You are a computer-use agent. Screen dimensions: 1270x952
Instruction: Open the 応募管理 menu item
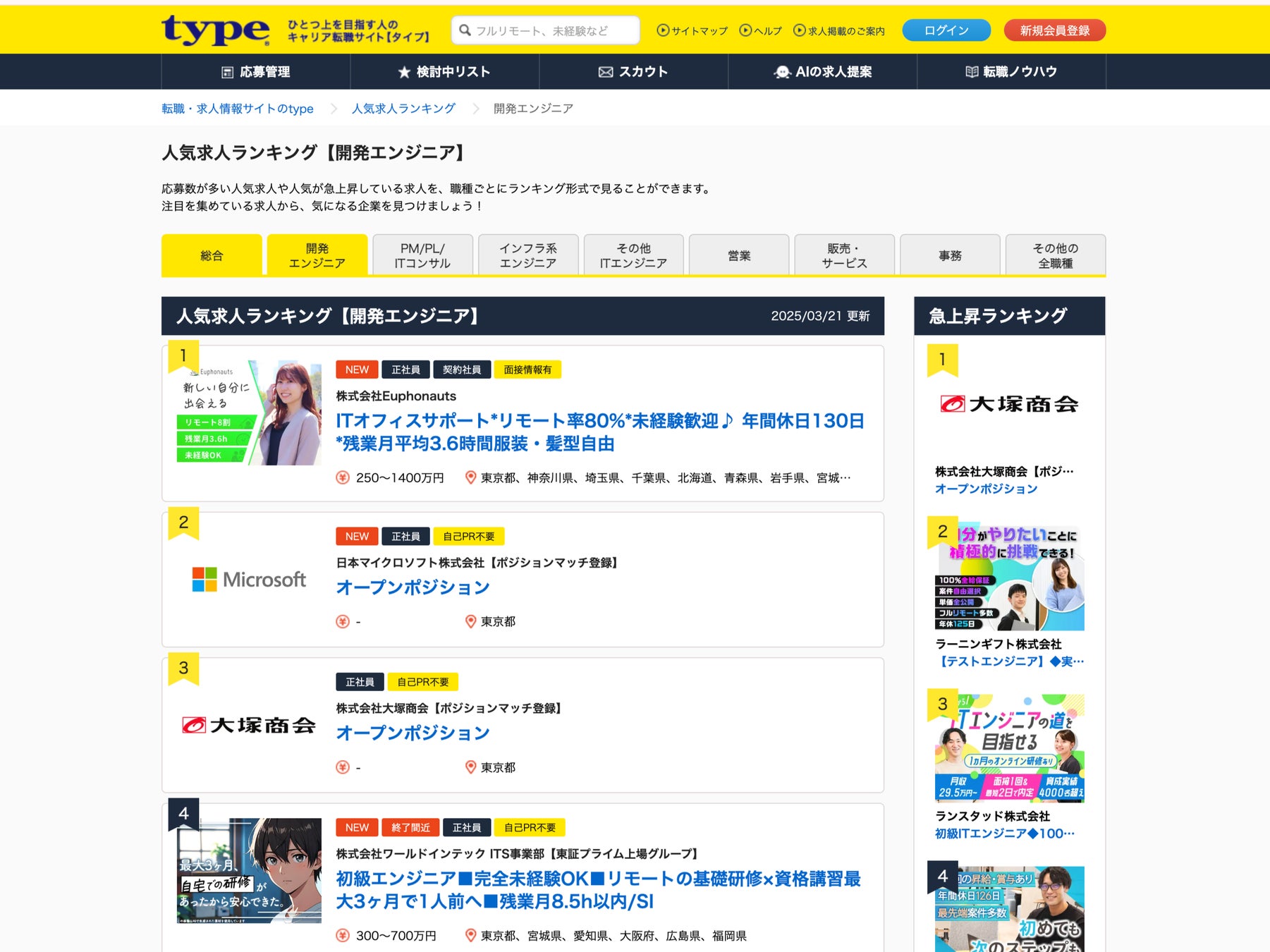click(256, 72)
